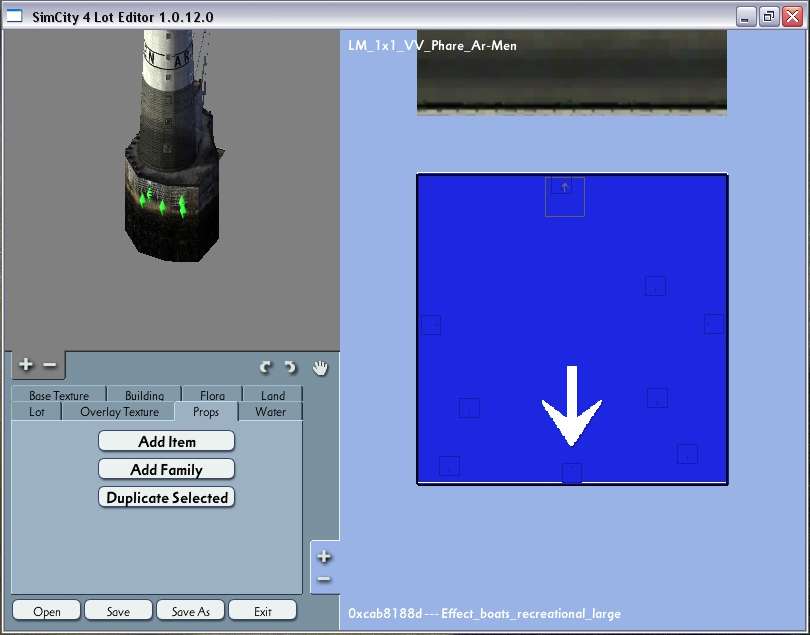The height and width of the screenshot is (635, 810).
Task: Select the Overlay Texture tab
Action: tap(119, 412)
